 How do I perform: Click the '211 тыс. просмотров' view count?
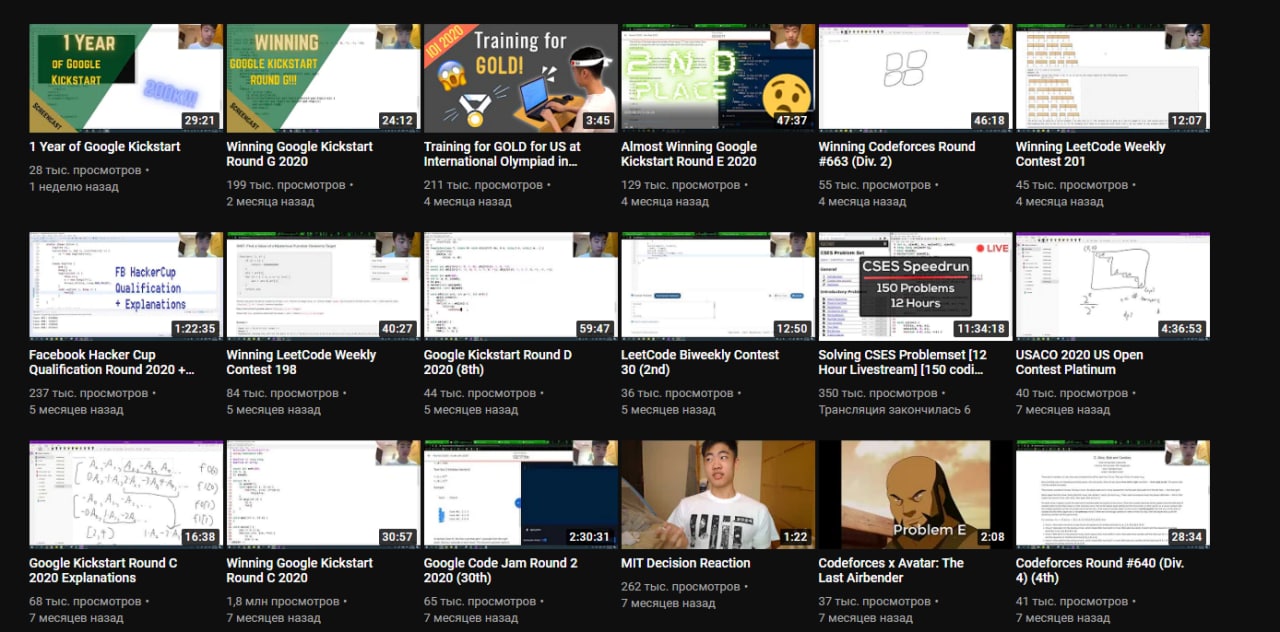click(x=483, y=185)
